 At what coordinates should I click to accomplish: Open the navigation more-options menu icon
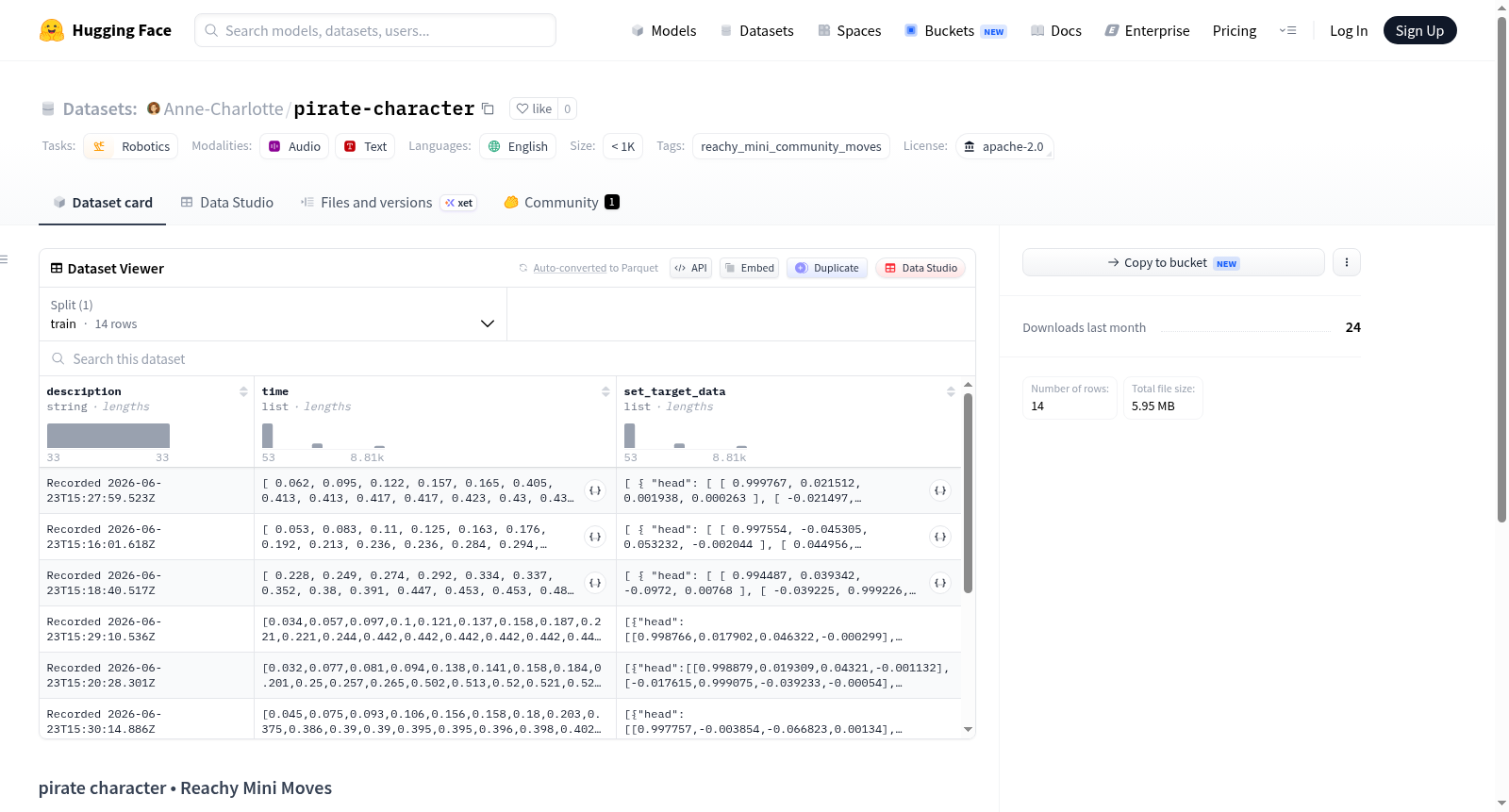[x=1287, y=30]
